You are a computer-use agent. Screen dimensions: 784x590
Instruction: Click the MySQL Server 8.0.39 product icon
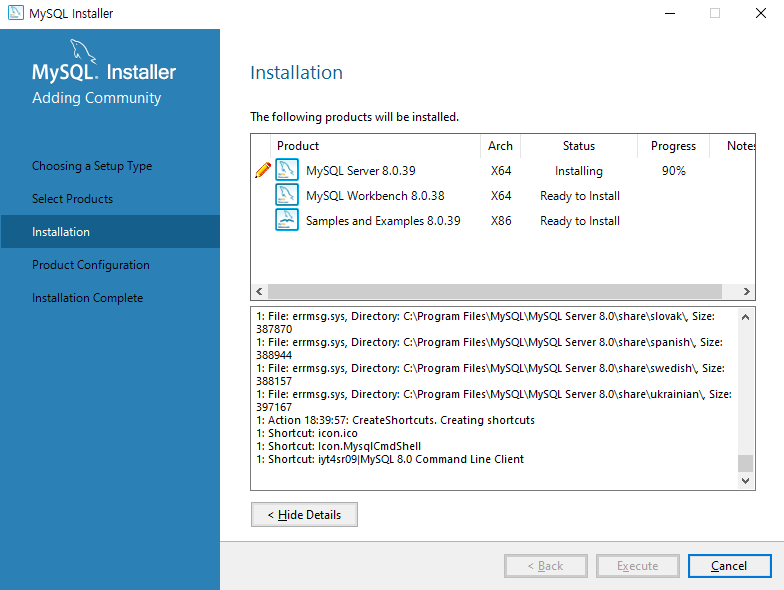pyautogui.click(x=286, y=170)
